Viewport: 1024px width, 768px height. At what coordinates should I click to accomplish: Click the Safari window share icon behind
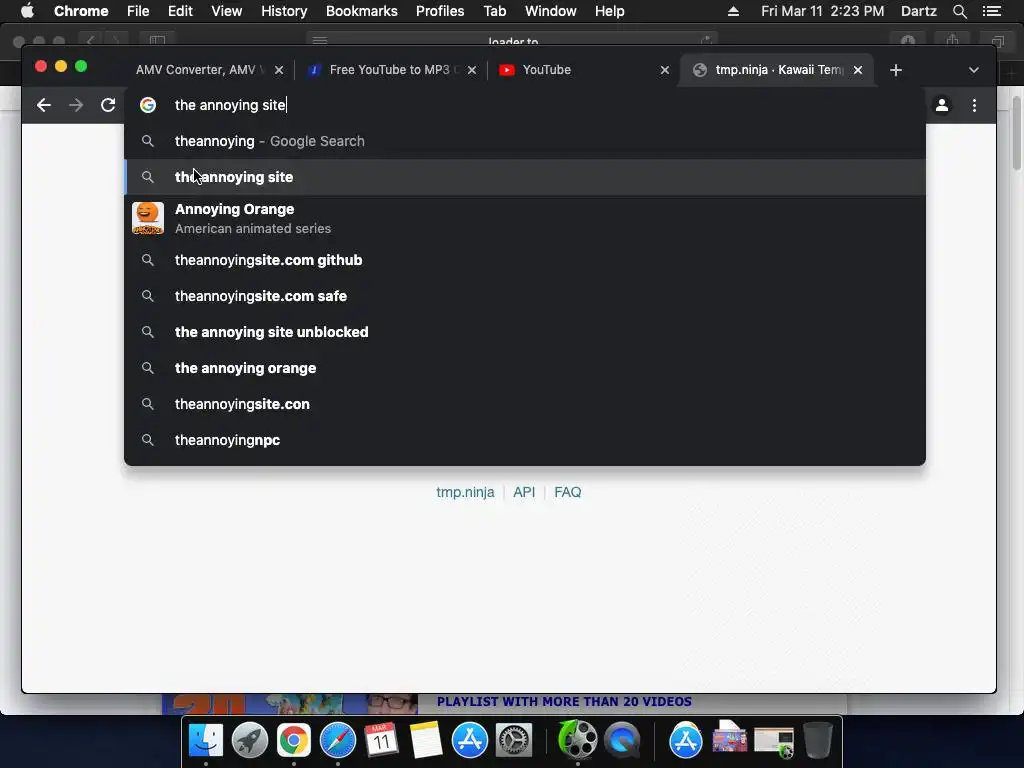point(953,40)
